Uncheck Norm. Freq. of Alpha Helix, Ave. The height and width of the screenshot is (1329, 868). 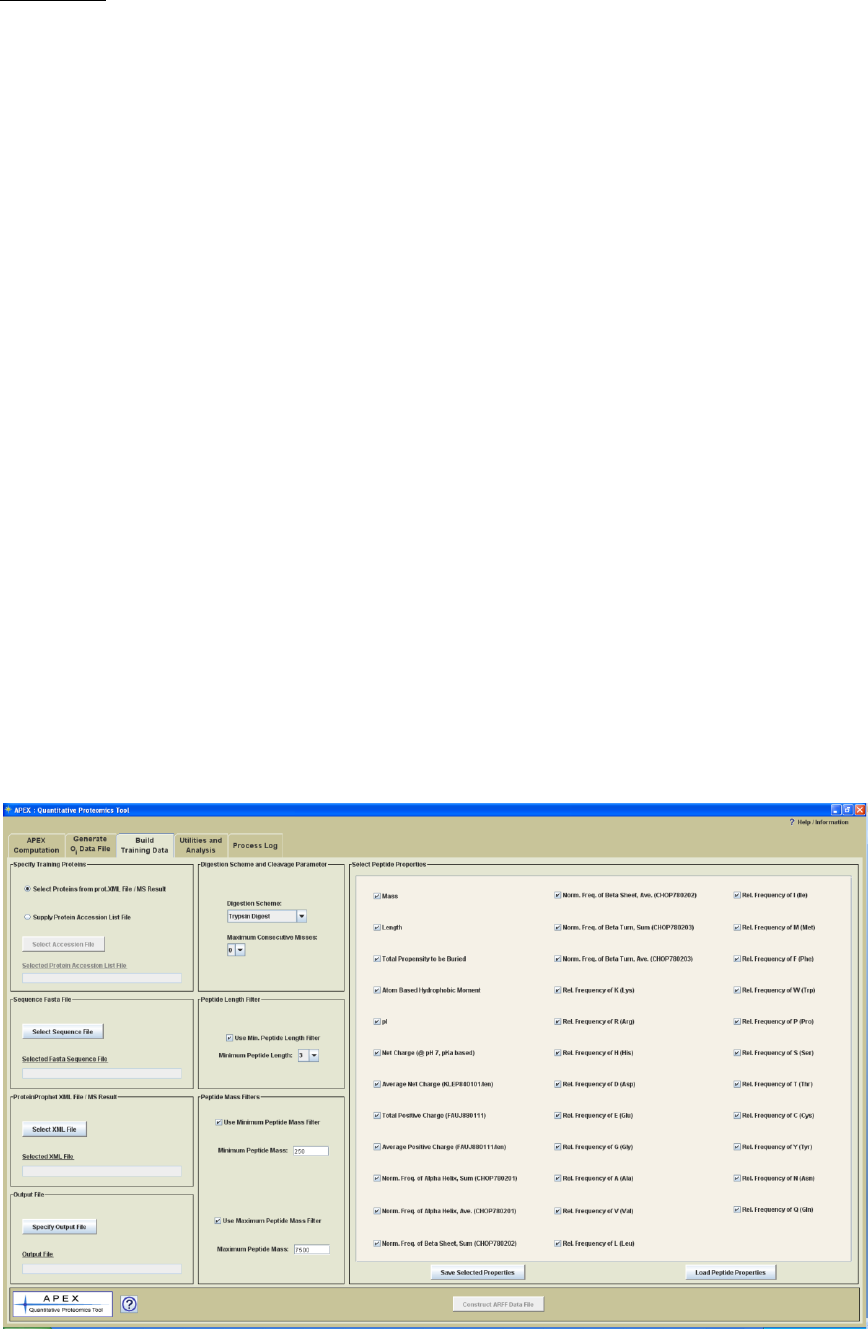tap(377, 1211)
